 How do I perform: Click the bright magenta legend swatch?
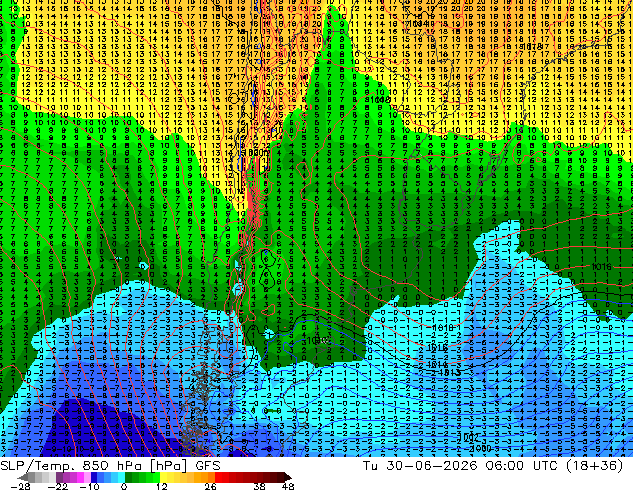[80, 477]
